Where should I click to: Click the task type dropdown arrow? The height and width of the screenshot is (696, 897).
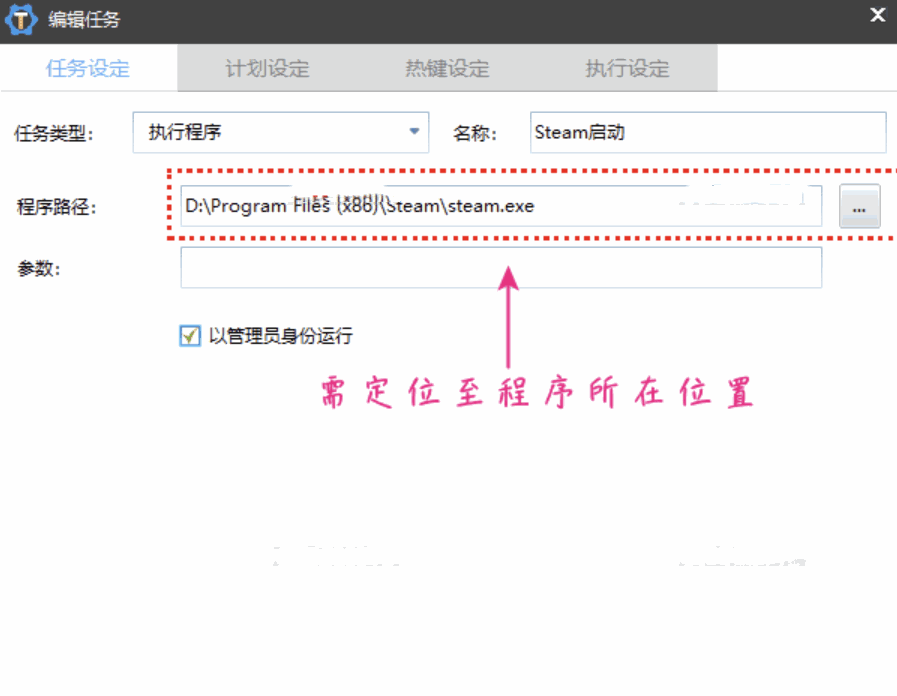click(413, 132)
